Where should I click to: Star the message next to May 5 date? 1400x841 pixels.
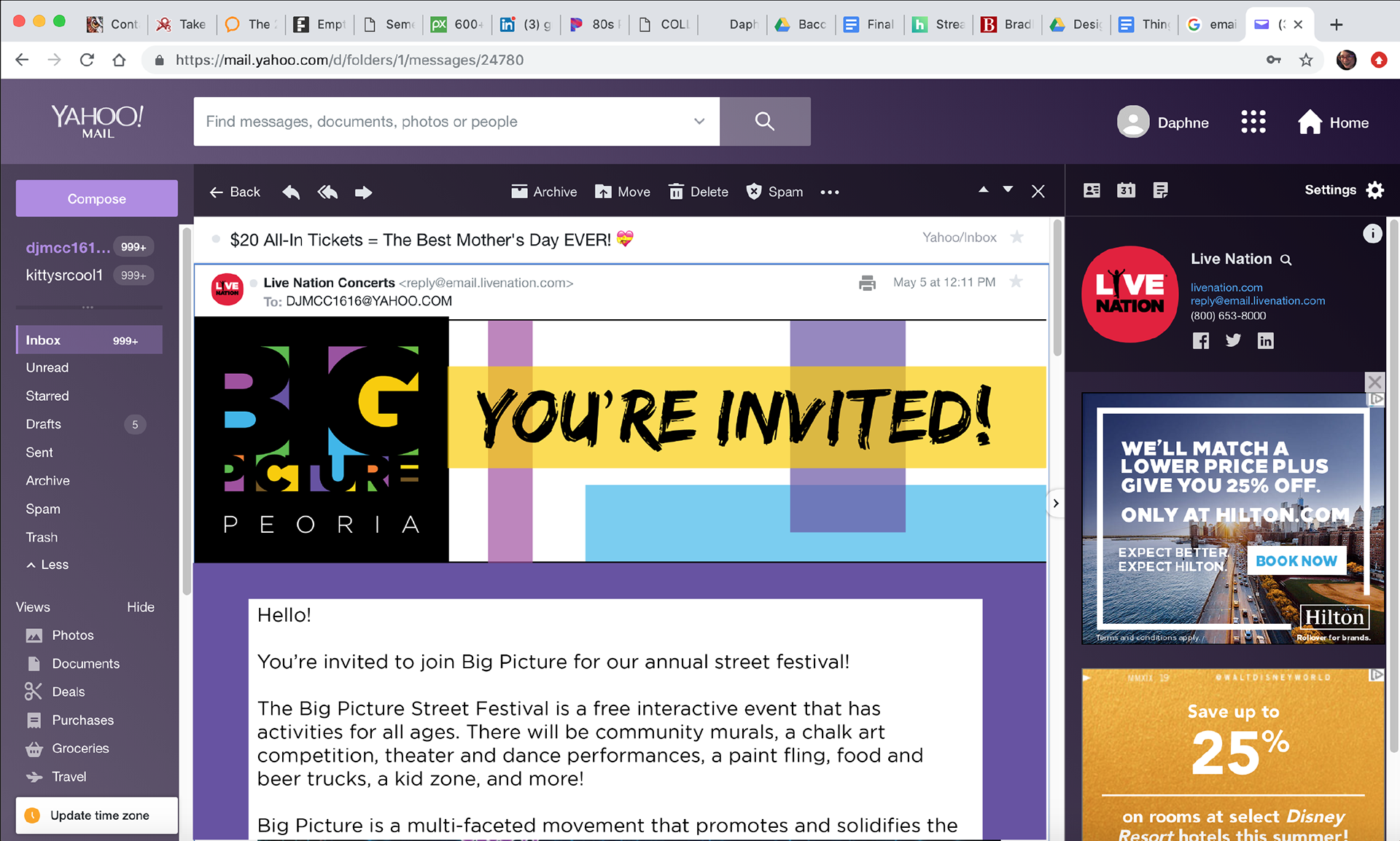coord(1016,282)
